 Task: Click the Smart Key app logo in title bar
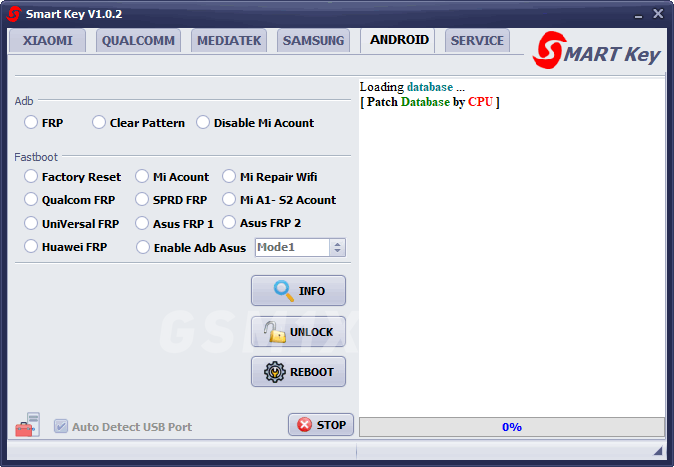[x=13, y=14]
